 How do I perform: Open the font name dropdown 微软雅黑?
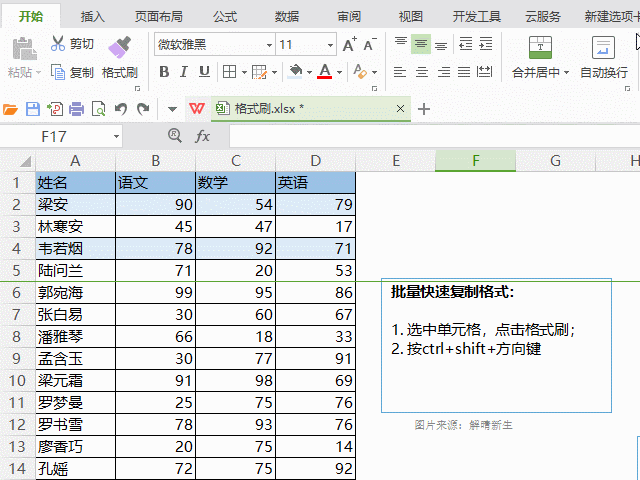[269, 45]
